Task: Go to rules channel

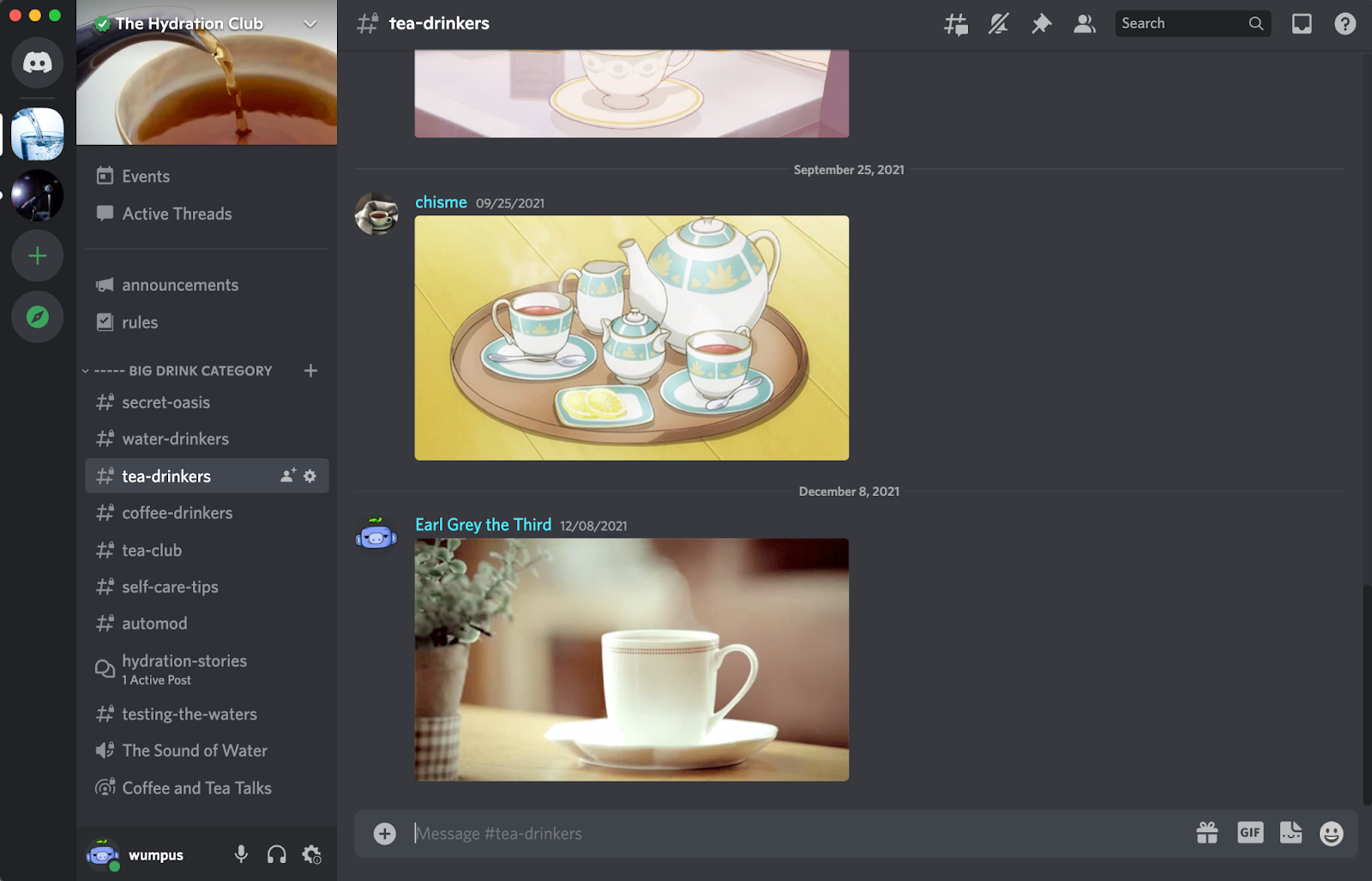Action: tap(207, 323)
